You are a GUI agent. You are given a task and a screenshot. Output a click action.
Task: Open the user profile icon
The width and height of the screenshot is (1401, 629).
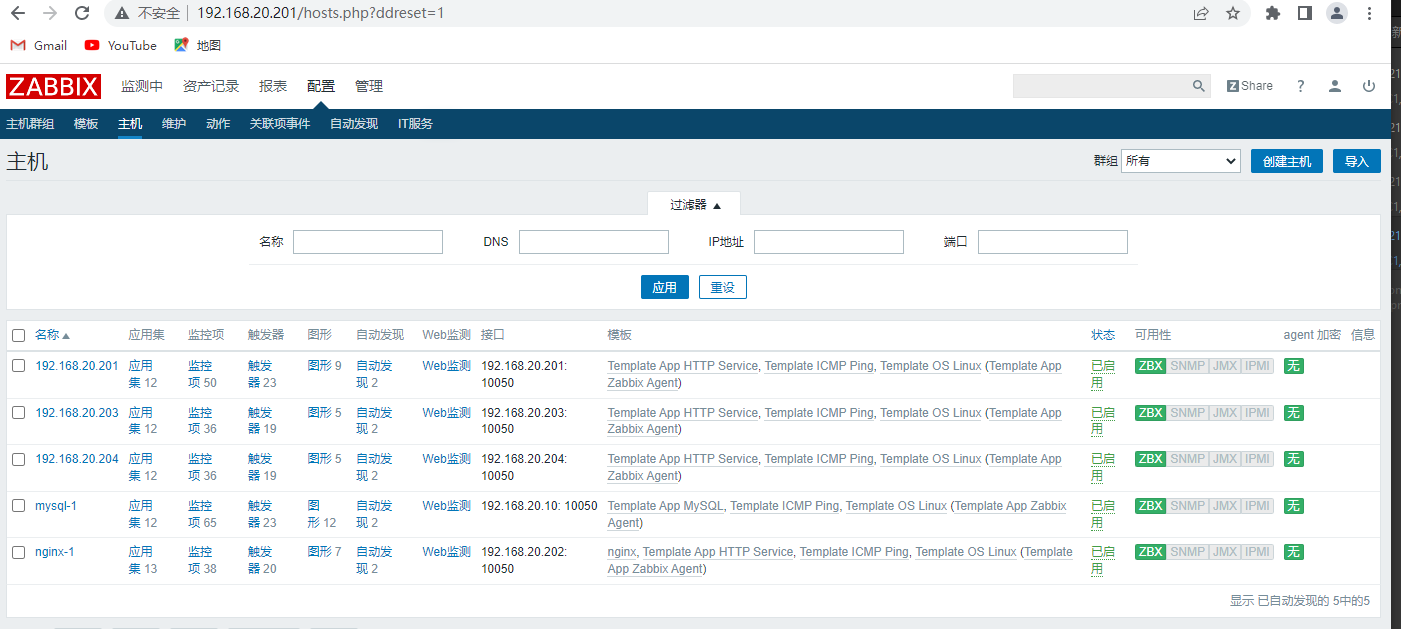[1334, 87]
